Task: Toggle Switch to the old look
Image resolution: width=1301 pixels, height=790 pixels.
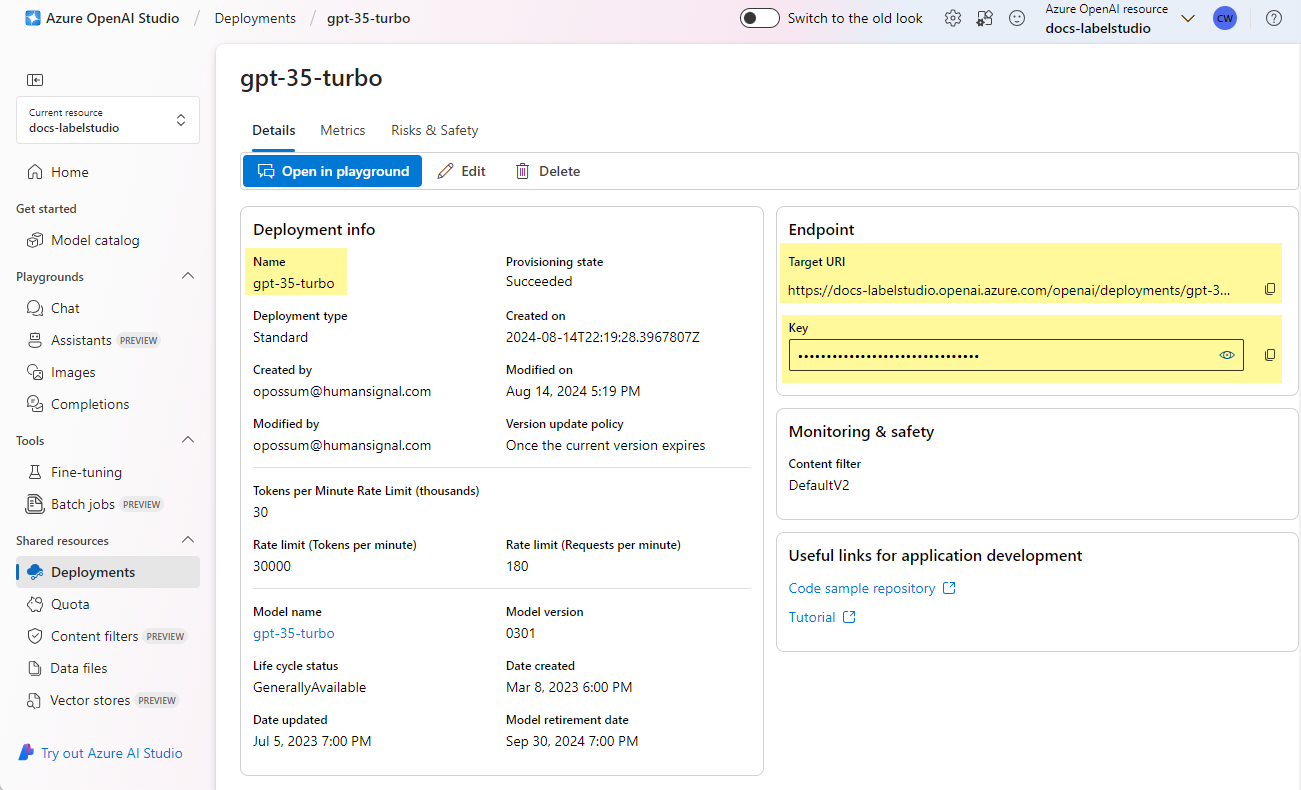Action: coord(759,17)
